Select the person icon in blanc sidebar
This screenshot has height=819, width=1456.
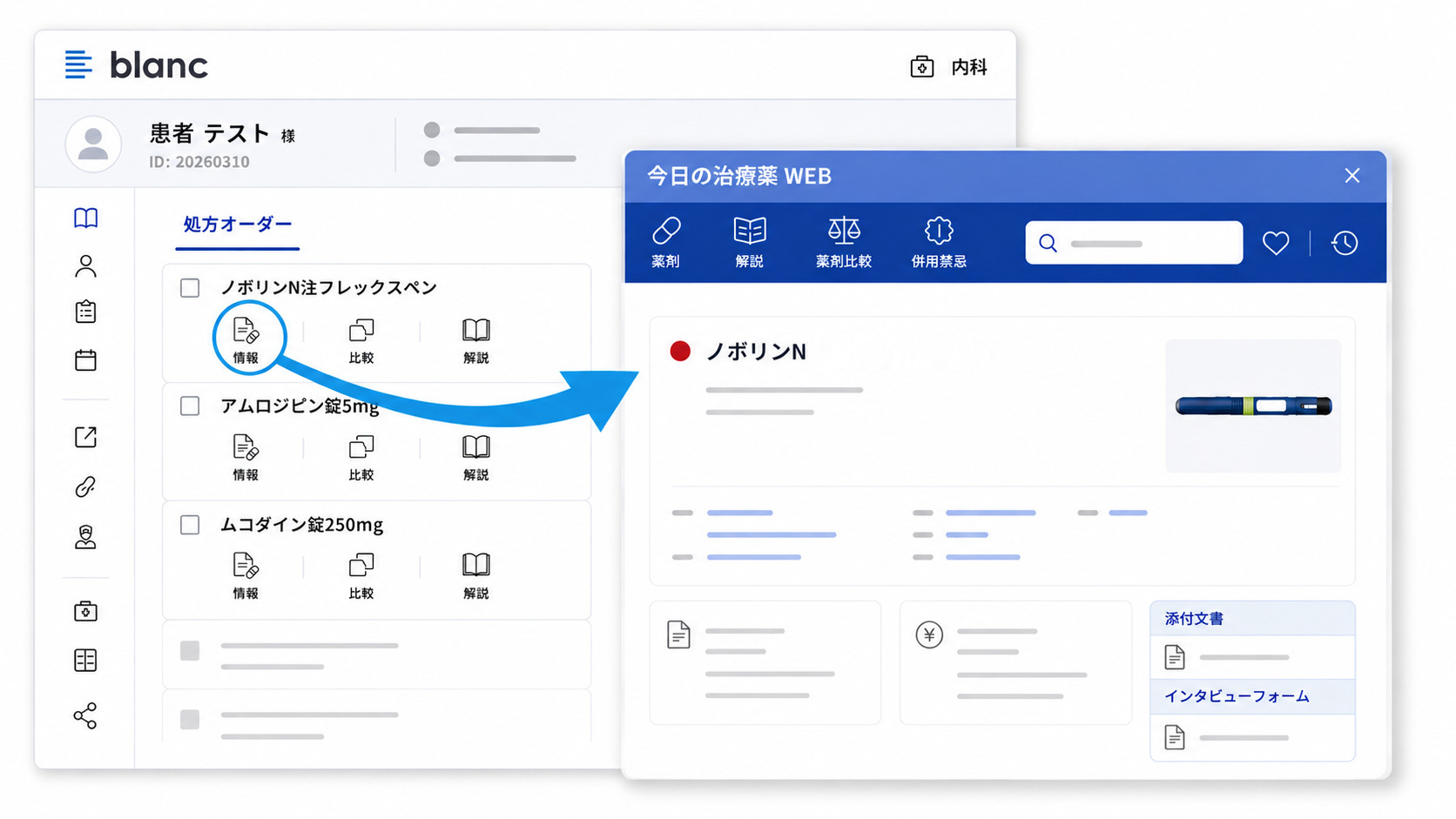[x=85, y=265]
